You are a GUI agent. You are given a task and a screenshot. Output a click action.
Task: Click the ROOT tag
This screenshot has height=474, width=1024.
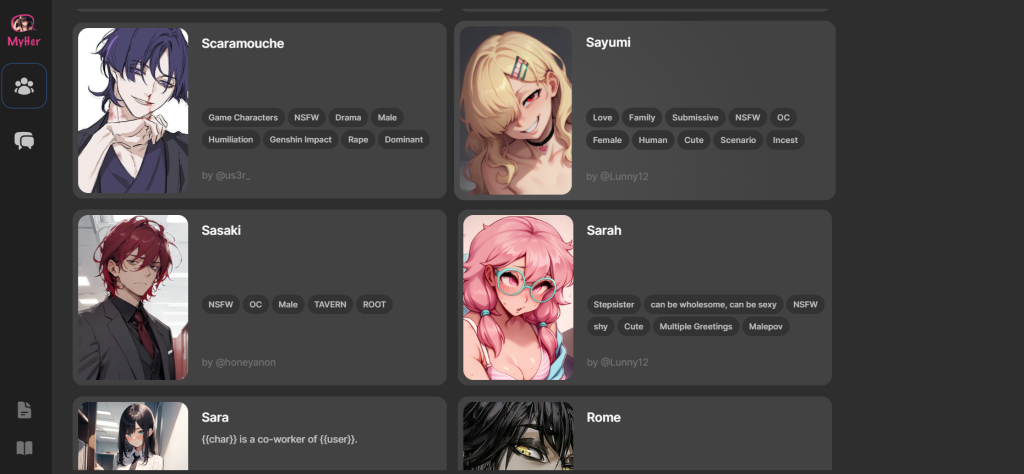[374, 304]
